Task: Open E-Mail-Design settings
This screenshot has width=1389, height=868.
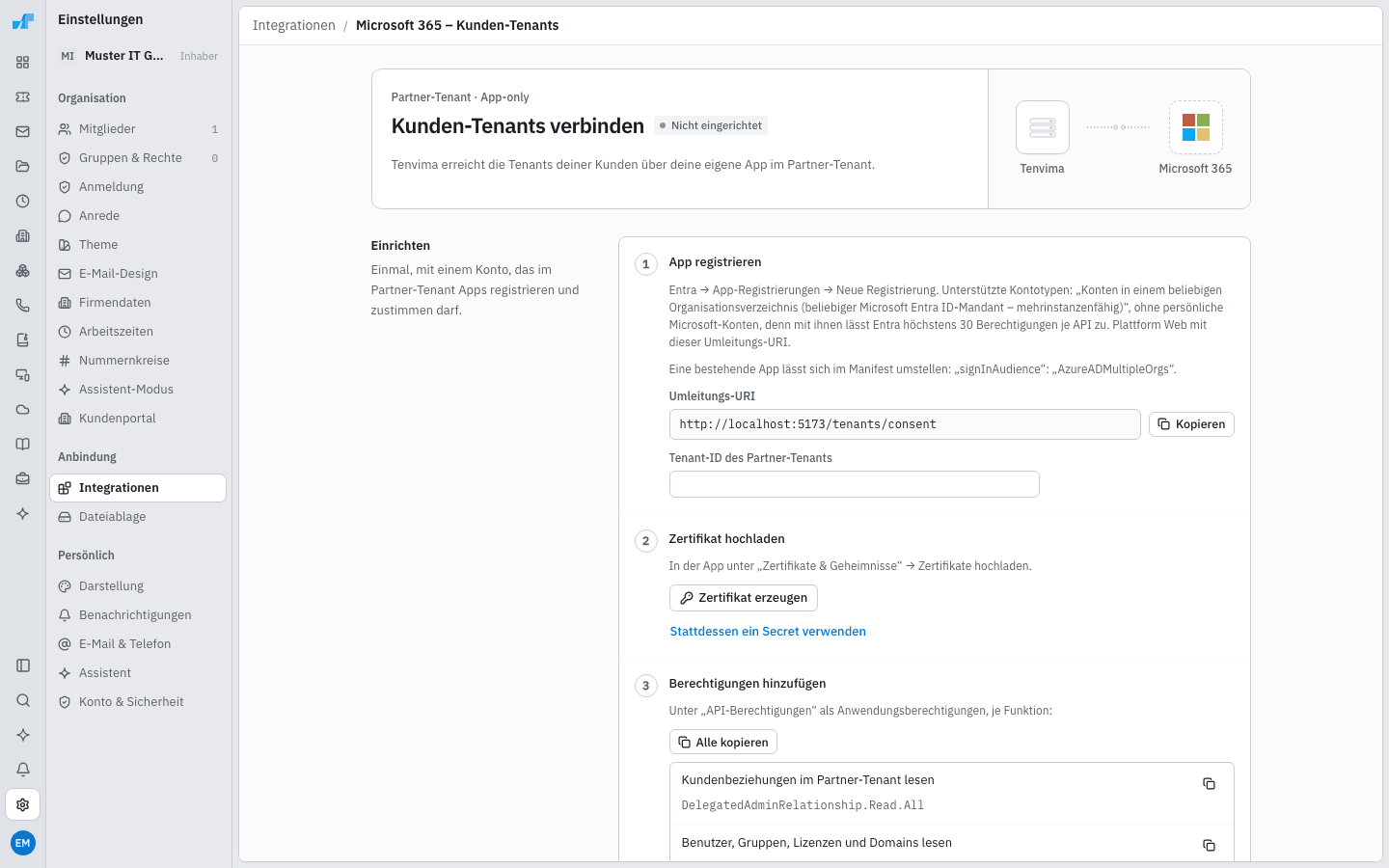Action: pos(138,274)
